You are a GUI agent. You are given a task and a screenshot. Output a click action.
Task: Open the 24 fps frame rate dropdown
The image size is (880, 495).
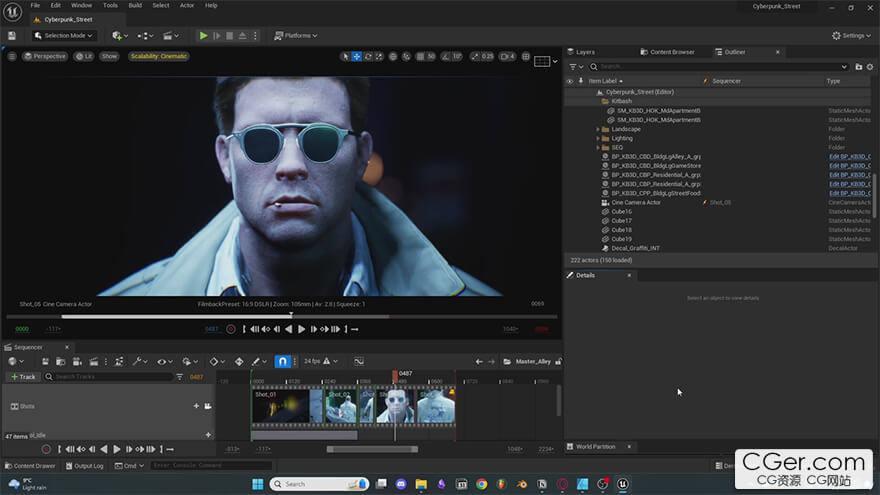[x=321, y=361]
